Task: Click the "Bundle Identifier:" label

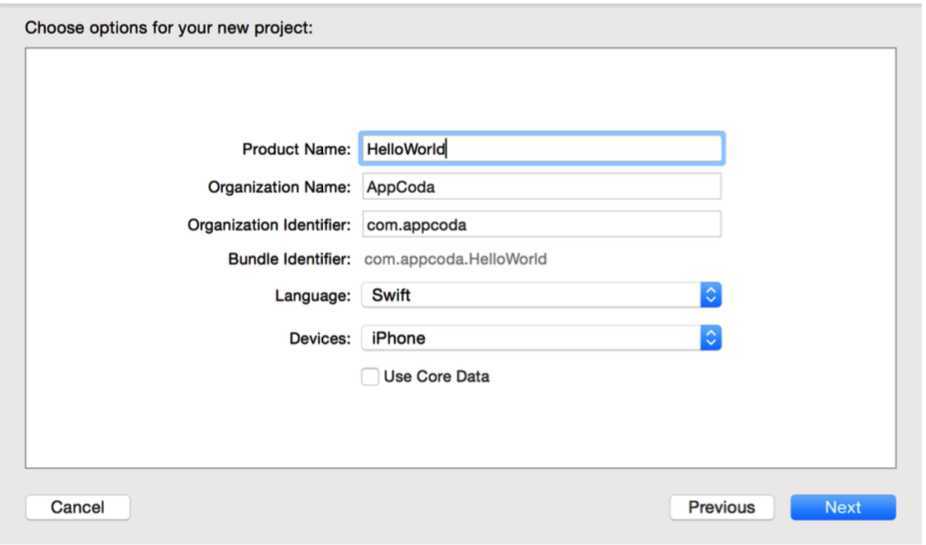Action: click(x=289, y=259)
